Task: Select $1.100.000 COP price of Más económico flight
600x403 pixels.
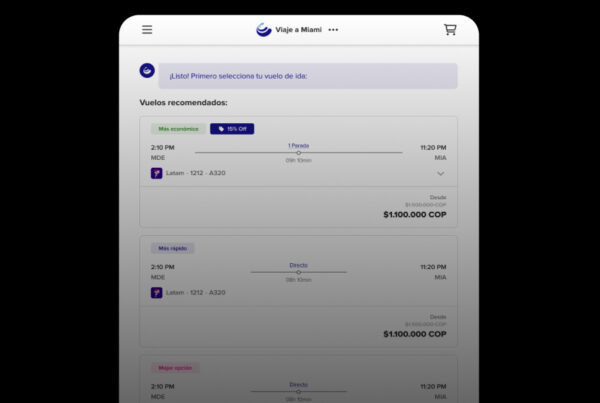Action: click(x=415, y=215)
